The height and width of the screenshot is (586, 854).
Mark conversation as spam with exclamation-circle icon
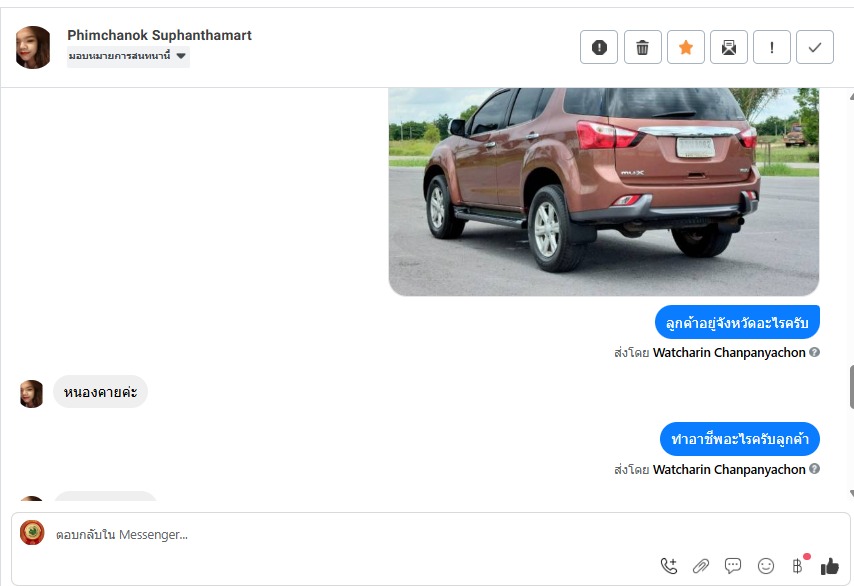(599, 47)
